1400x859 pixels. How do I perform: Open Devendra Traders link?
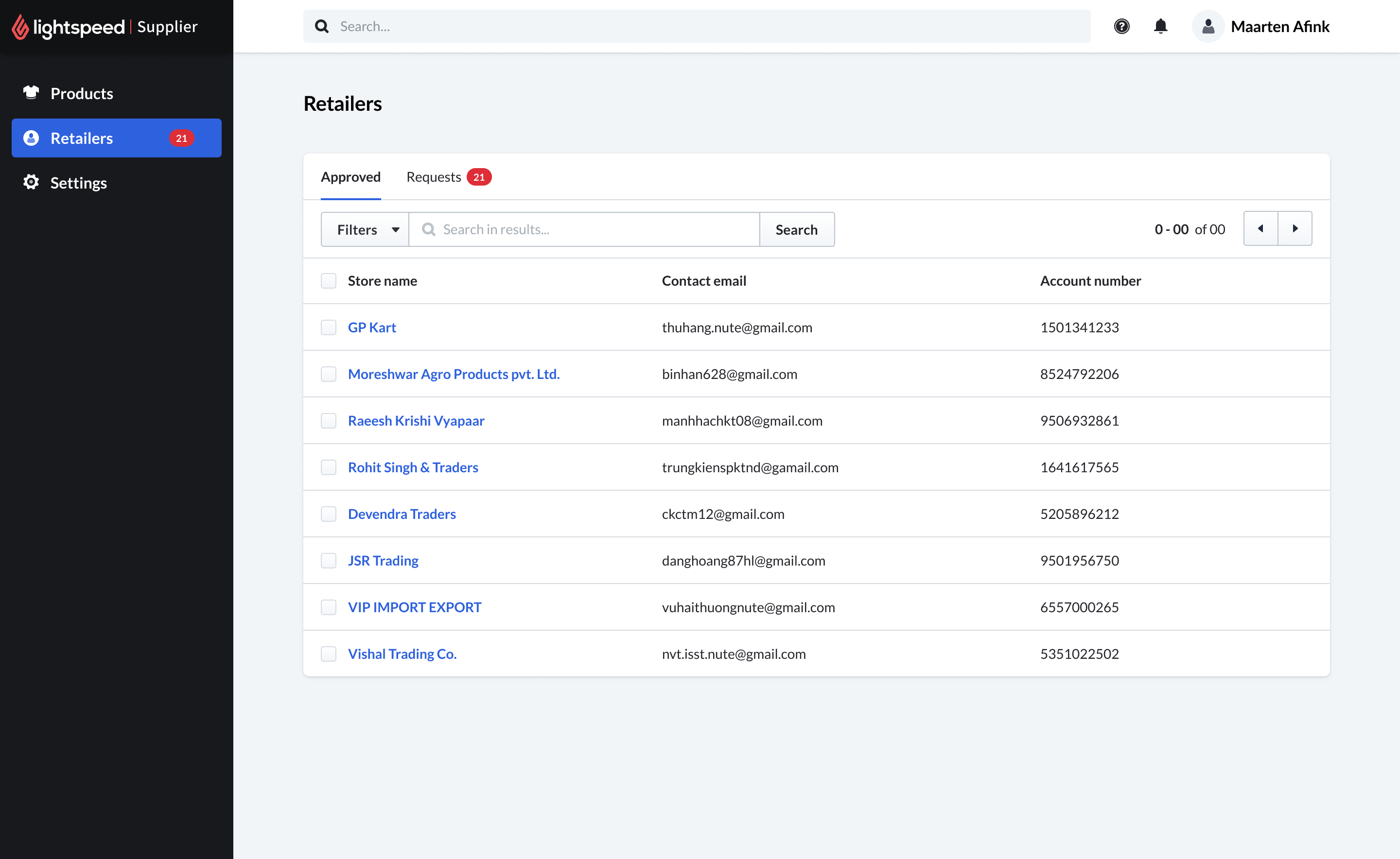(x=402, y=514)
